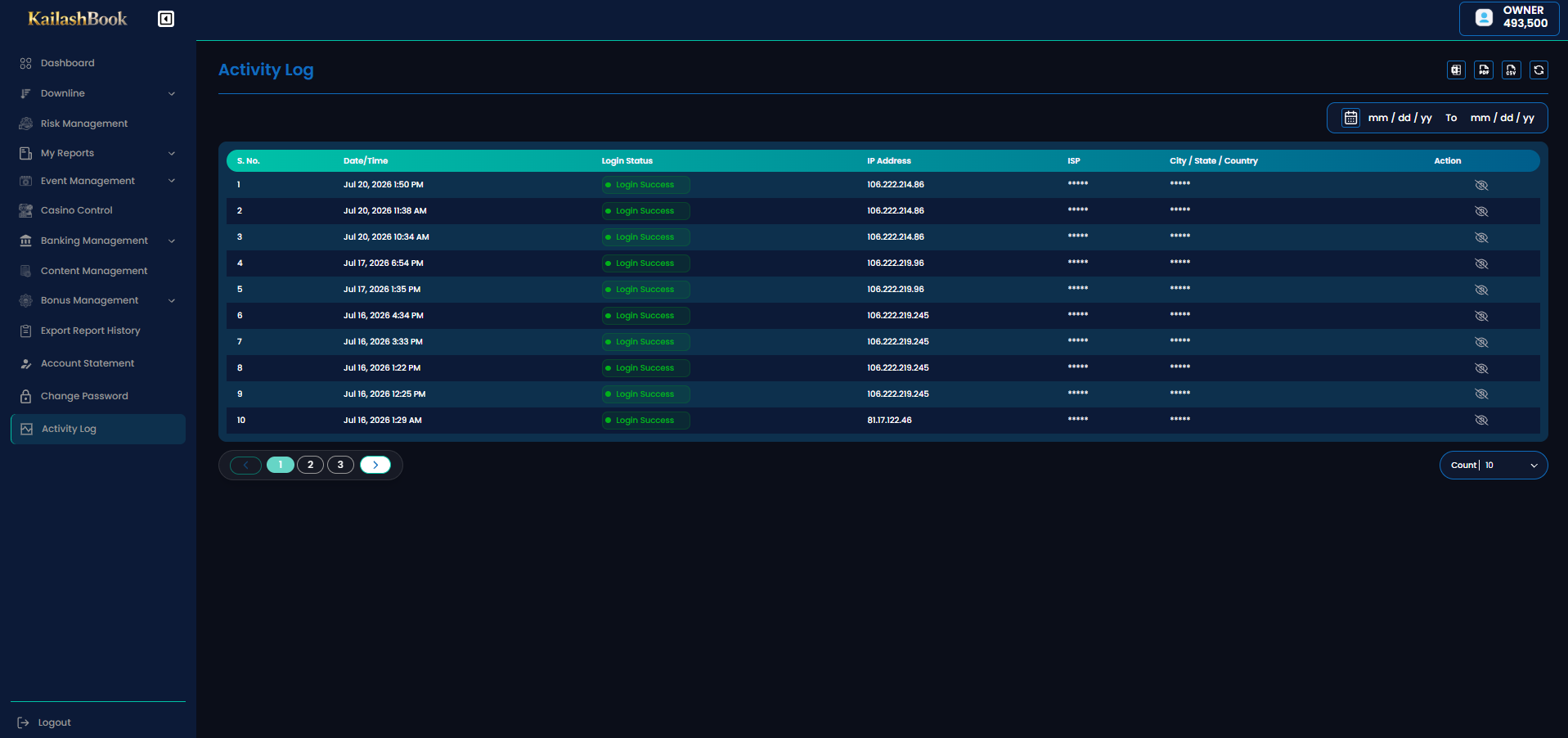Expand the My Reports menu chevron
The width and height of the screenshot is (1568, 738).
(x=172, y=153)
